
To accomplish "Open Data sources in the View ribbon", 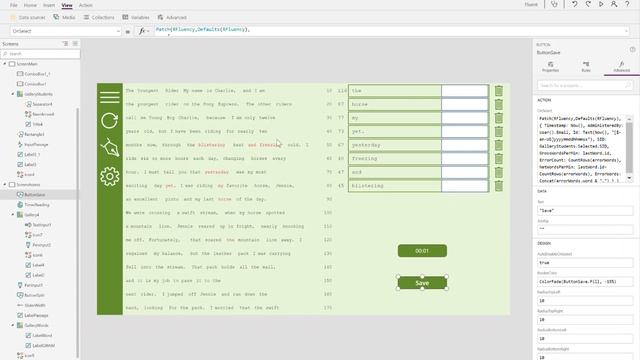I will tap(28, 18).
